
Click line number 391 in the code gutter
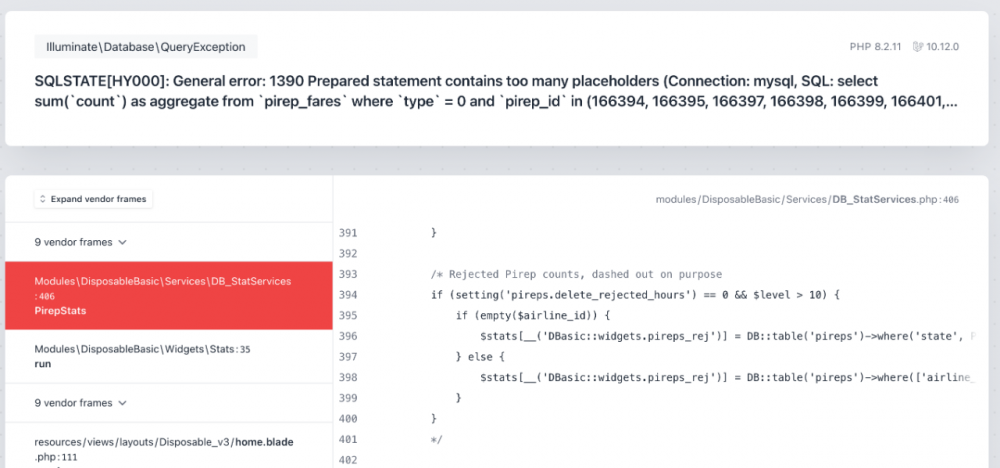click(x=348, y=233)
